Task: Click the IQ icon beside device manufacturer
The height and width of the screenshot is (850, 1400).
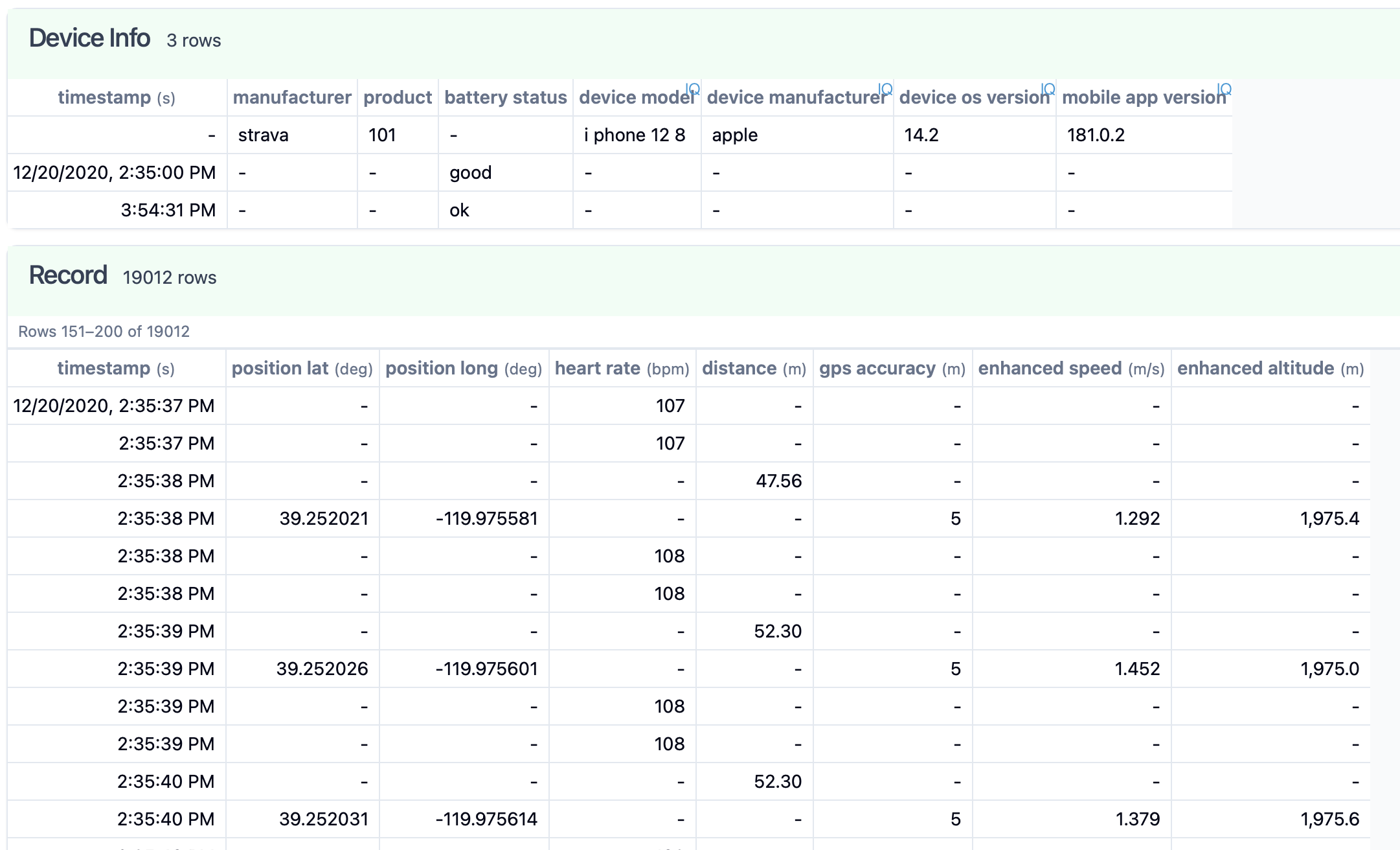Action: [885, 89]
